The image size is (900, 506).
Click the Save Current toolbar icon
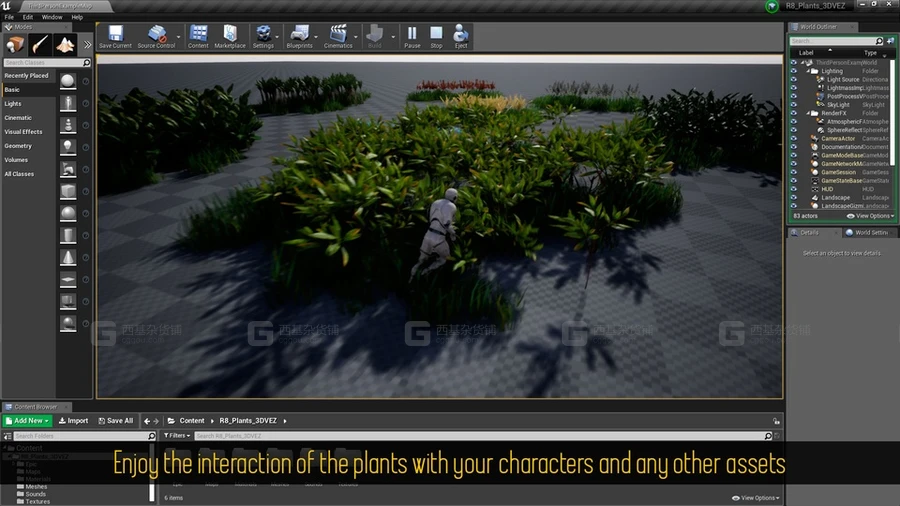click(115, 36)
